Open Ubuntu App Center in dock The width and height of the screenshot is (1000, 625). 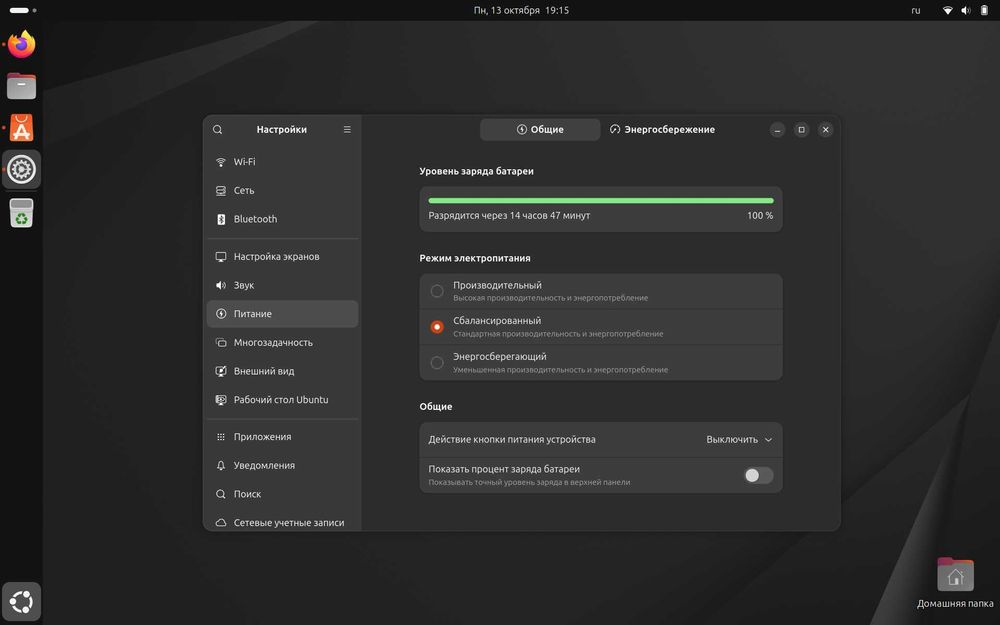point(22,128)
